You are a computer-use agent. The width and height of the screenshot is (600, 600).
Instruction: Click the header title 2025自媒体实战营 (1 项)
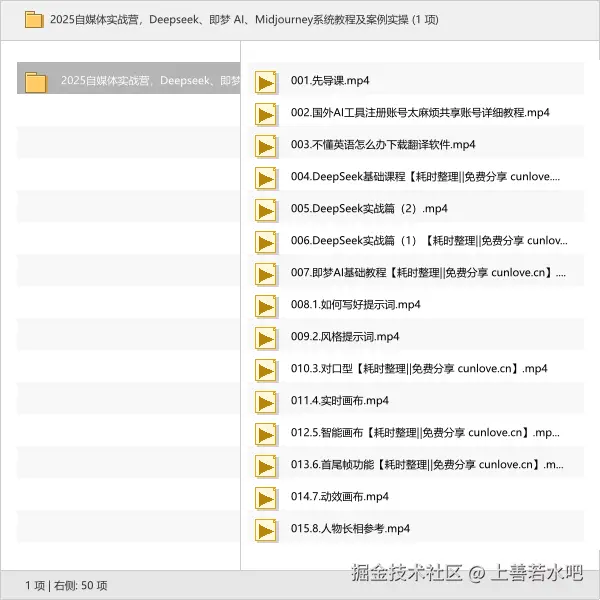[244, 20]
